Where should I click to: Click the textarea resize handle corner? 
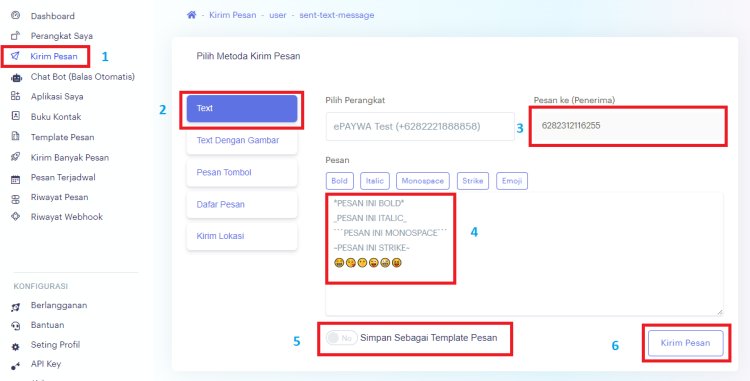click(719, 312)
